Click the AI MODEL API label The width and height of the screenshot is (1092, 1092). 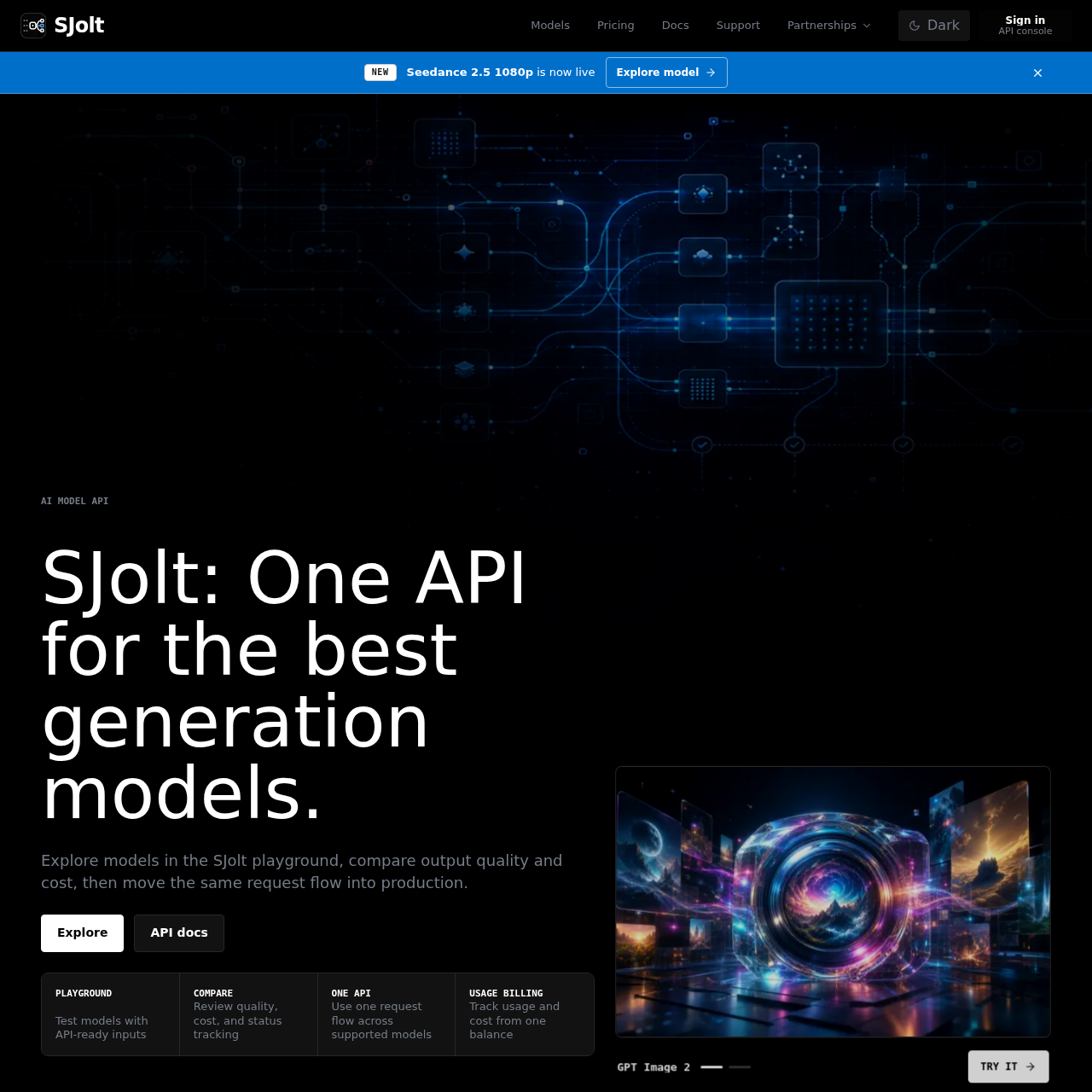75,502
